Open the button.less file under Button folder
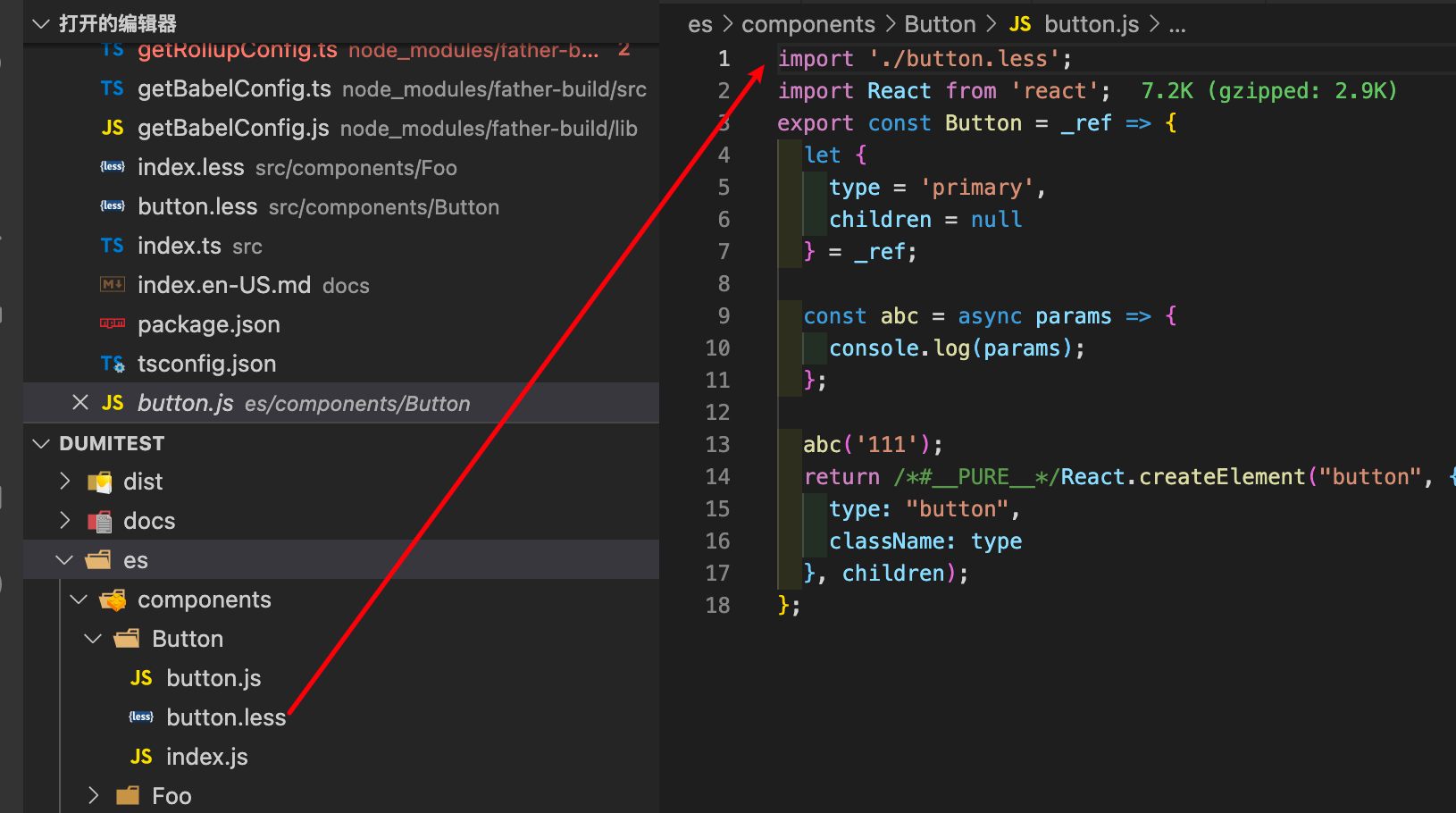This screenshot has height=813, width=1456. pos(226,717)
